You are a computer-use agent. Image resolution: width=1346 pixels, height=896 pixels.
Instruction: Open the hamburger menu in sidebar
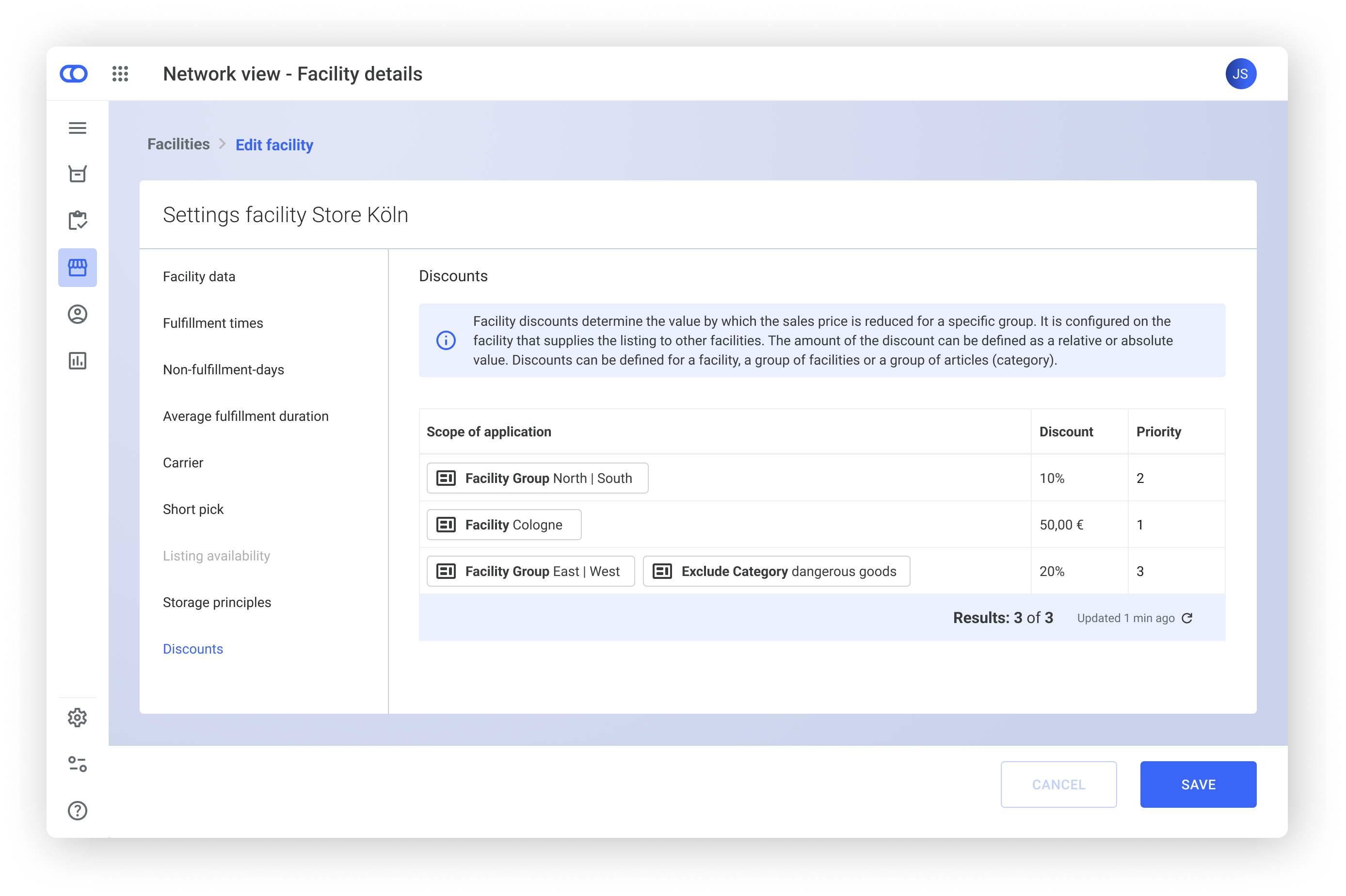click(x=77, y=128)
